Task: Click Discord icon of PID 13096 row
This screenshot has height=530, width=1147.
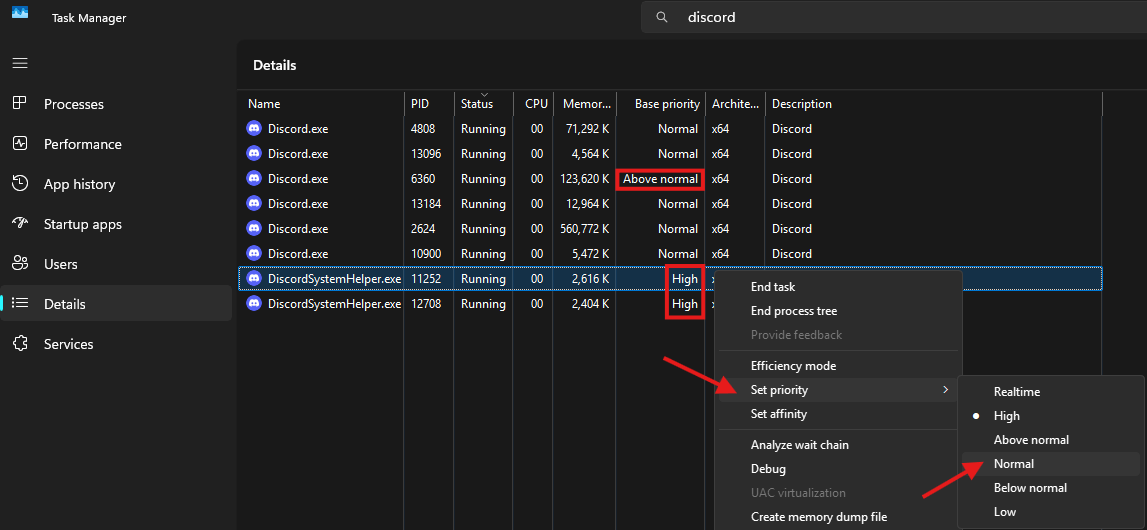Action: 254,154
